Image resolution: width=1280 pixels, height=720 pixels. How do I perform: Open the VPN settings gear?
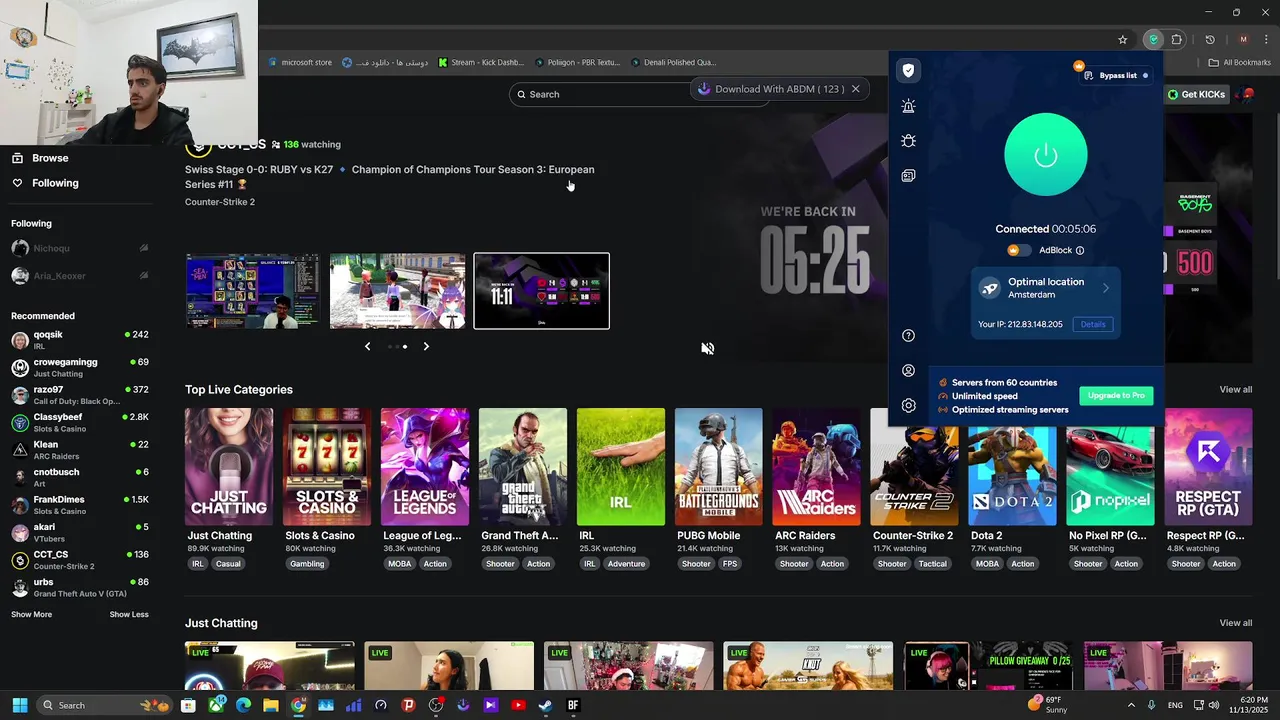(908, 406)
